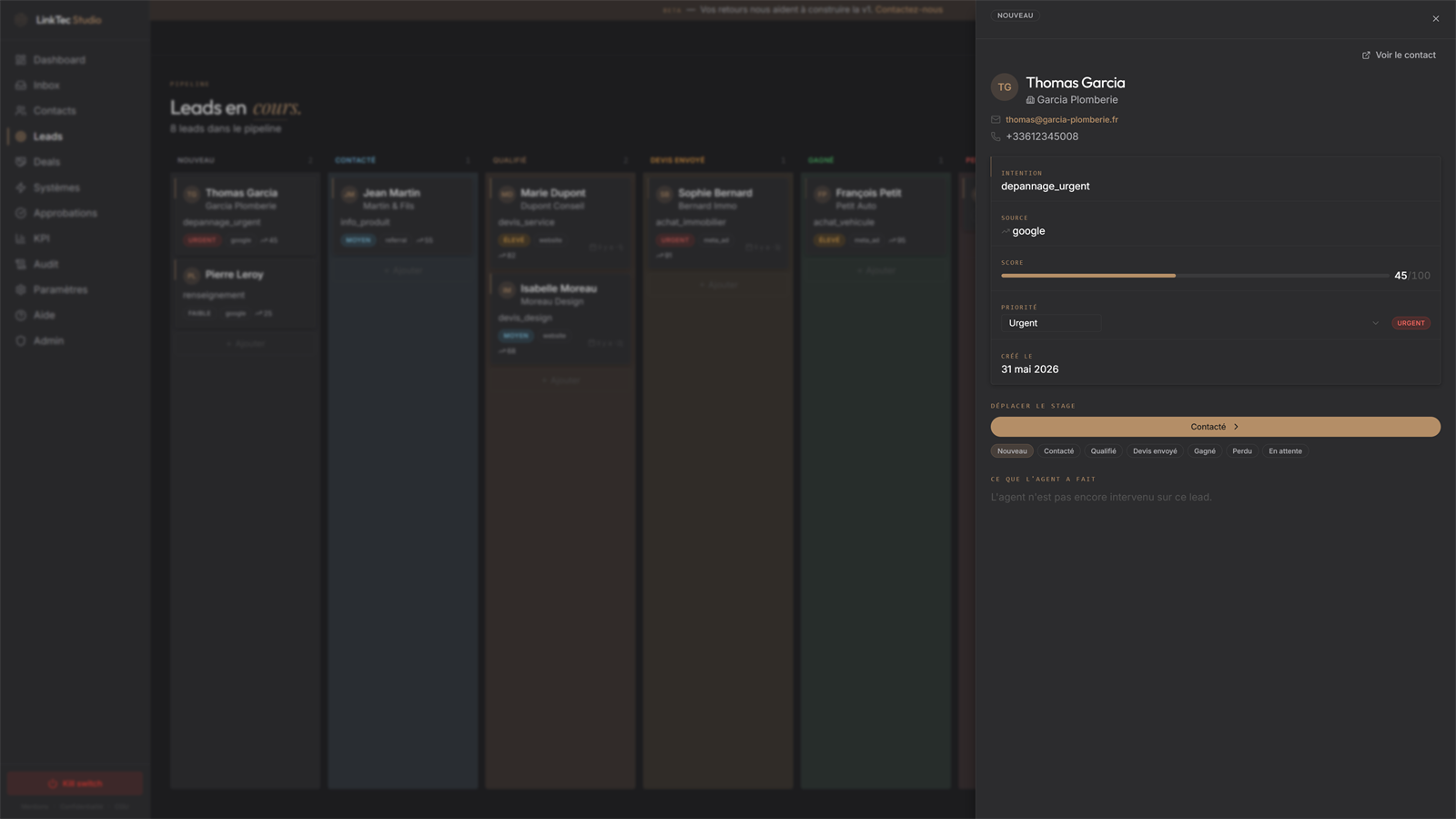Click the Inbox sidebar icon
Image resolution: width=1456 pixels, height=819 pixels.
point(21,86)
